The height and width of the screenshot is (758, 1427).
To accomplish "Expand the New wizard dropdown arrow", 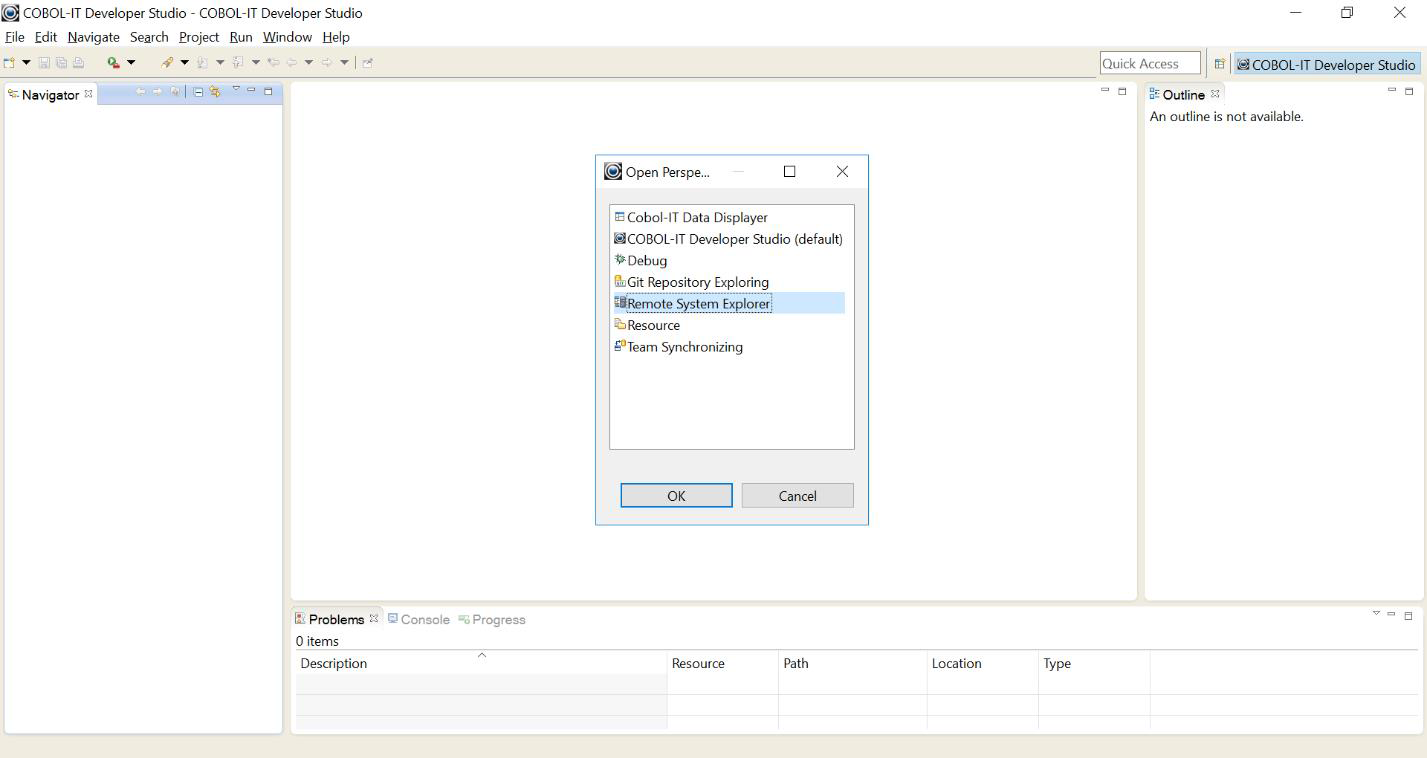I will tap(26, 62).
